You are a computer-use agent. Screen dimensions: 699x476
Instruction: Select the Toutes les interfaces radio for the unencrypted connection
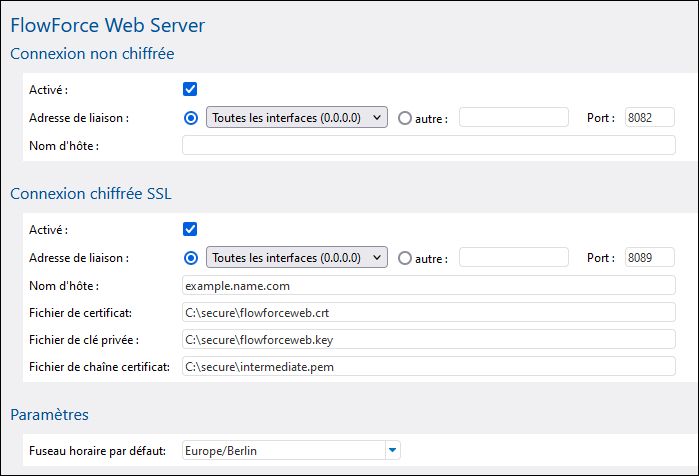coord(191,118)
